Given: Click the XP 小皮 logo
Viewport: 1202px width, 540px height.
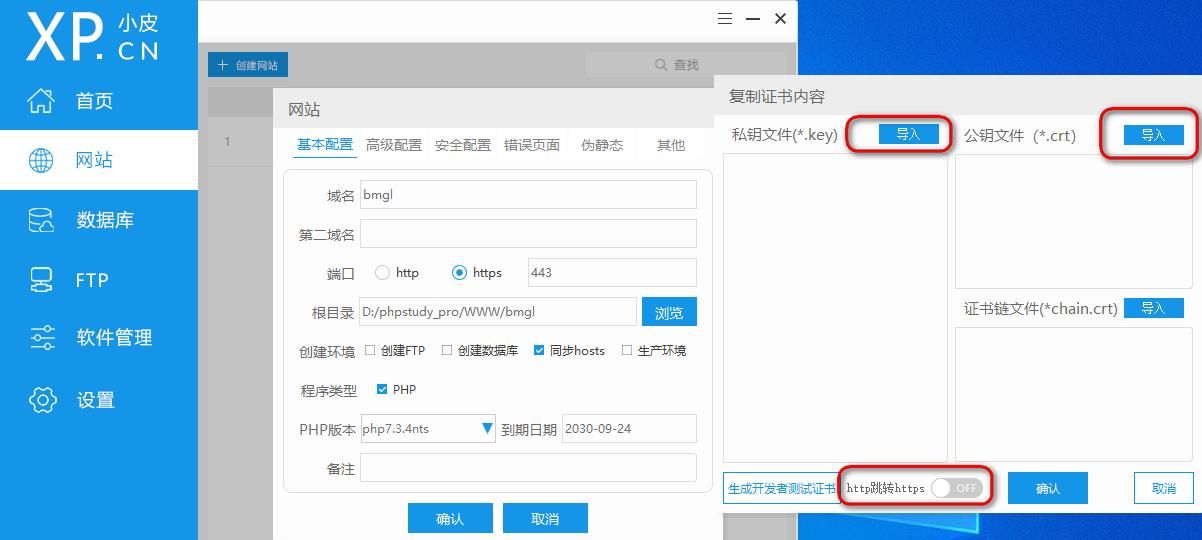Looking at the screenshot, I should [92, 37].
